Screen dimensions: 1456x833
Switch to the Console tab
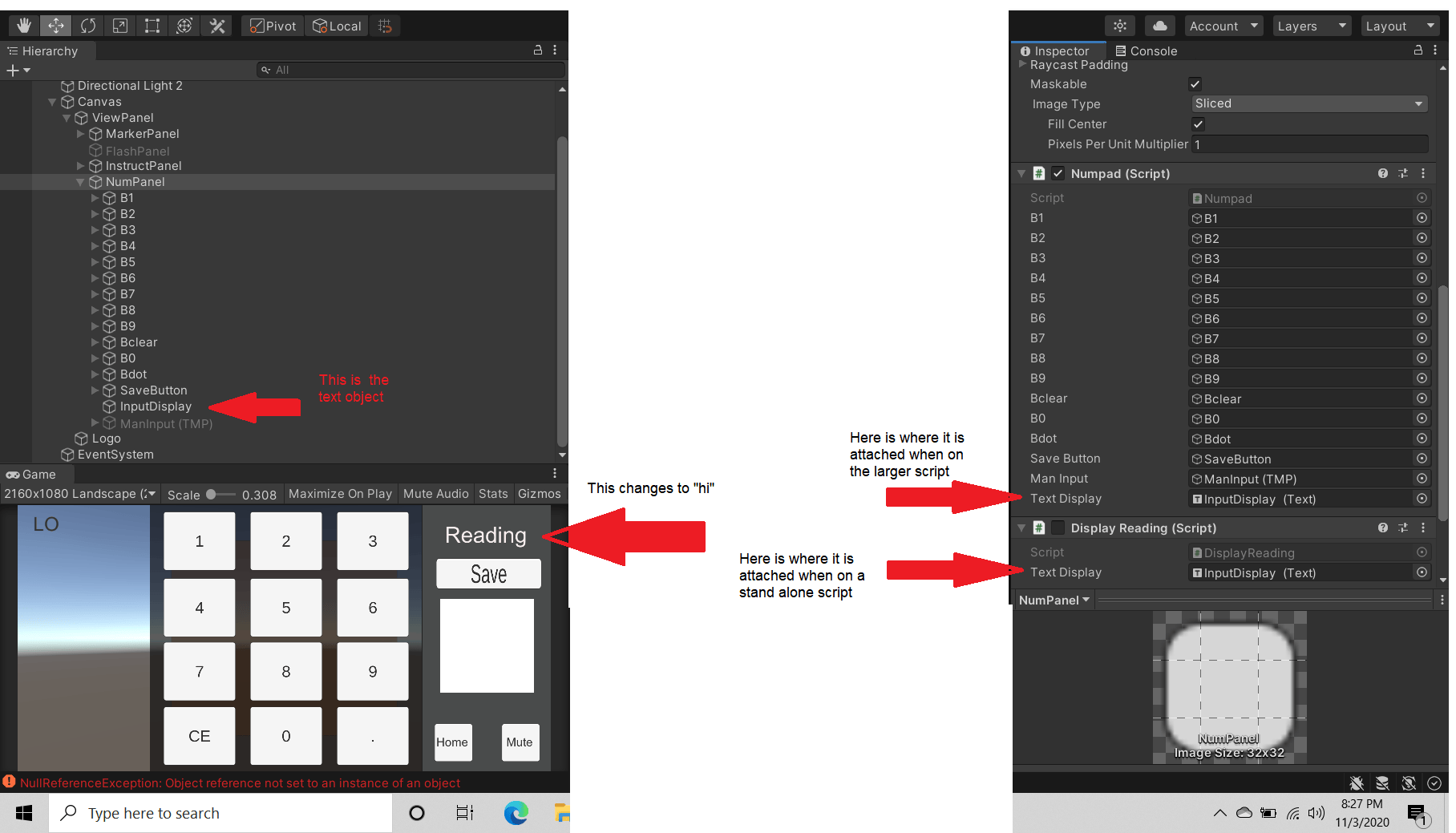tap(1147, 51)
